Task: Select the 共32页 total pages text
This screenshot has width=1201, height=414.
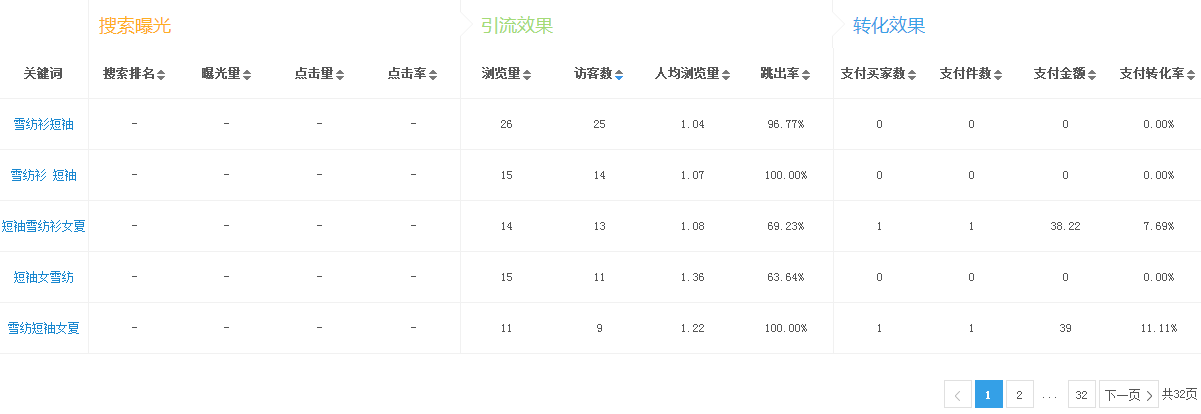Action: [1179, 395]
